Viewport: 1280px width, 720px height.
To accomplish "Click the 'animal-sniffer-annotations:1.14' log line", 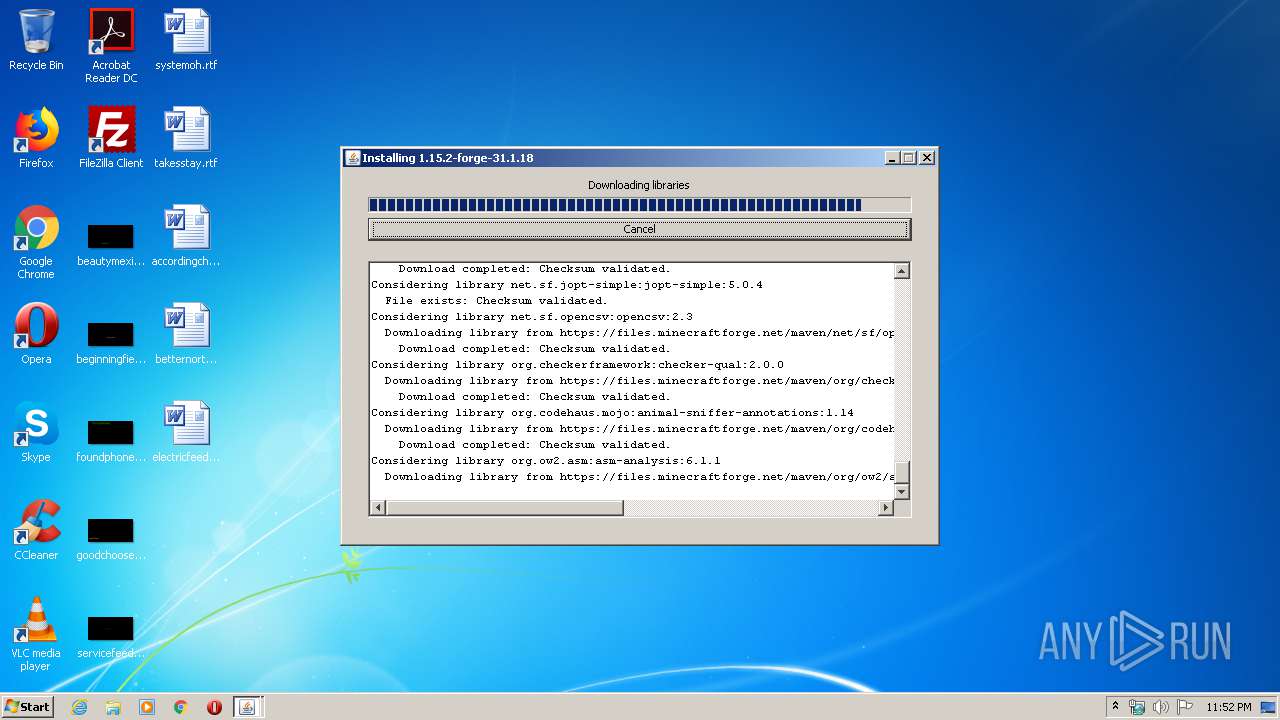I will pyautogui.click(x=612, y=413).
